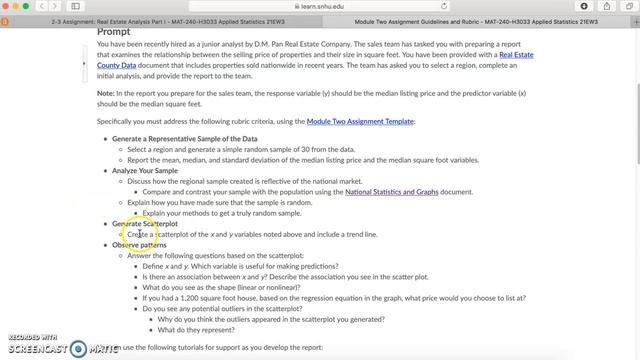Click the Prompt heading
This screenshot has width=640, height=360.
pyautogui.click(x=113, y=32)
